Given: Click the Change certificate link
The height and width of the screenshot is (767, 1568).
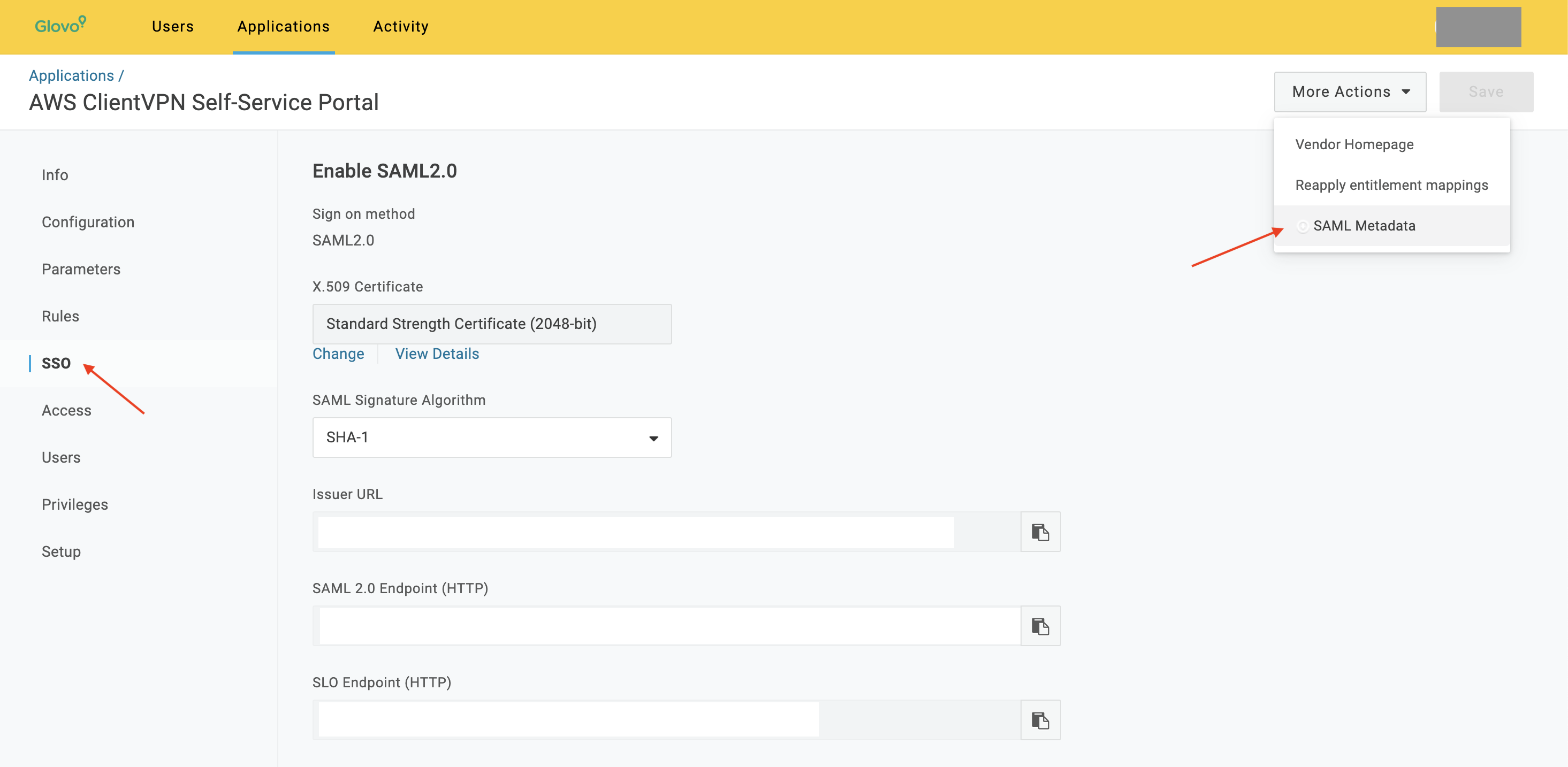Looking at the screenshot, I should tap(338, 354).
